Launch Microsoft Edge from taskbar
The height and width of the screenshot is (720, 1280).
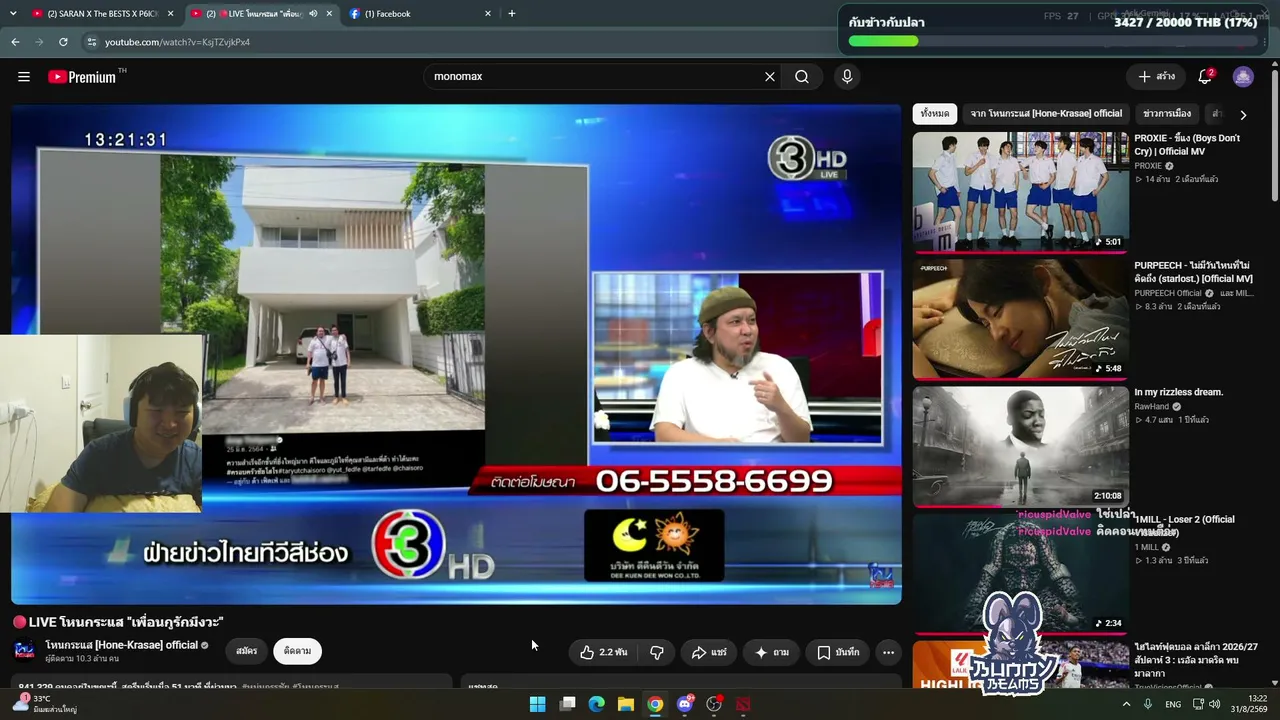[x=596, y=704]
